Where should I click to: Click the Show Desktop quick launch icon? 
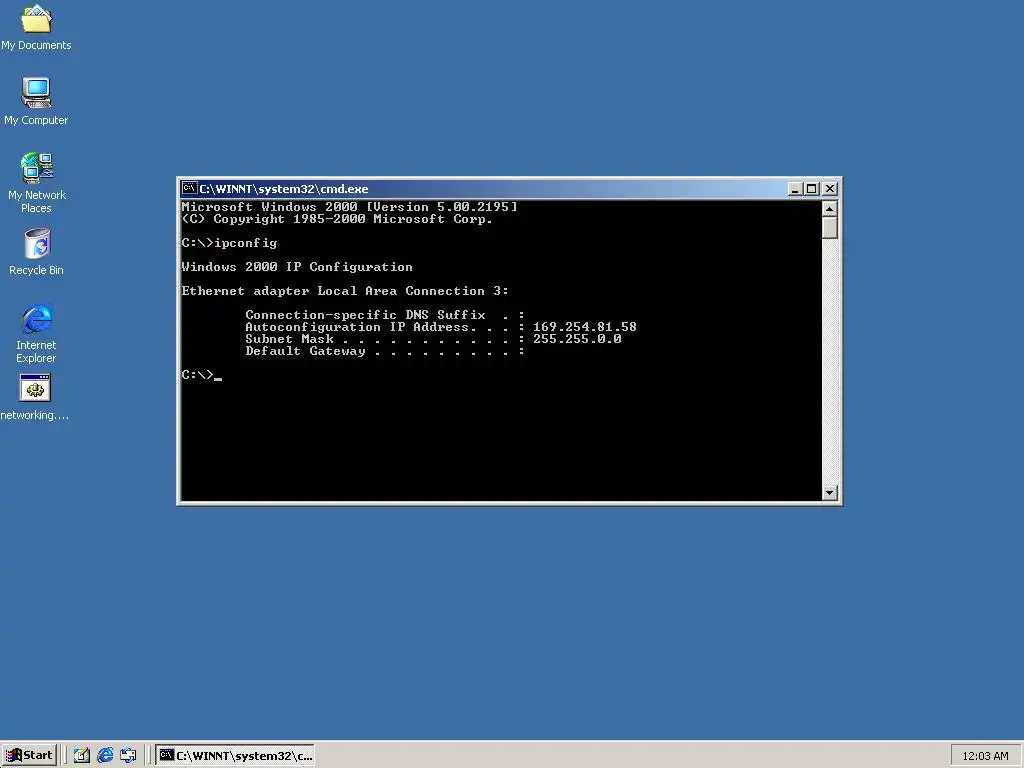click(x=81, y=756)
